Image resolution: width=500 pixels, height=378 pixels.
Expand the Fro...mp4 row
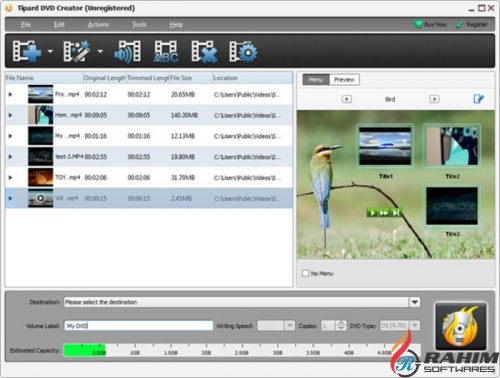click(10, 94)
